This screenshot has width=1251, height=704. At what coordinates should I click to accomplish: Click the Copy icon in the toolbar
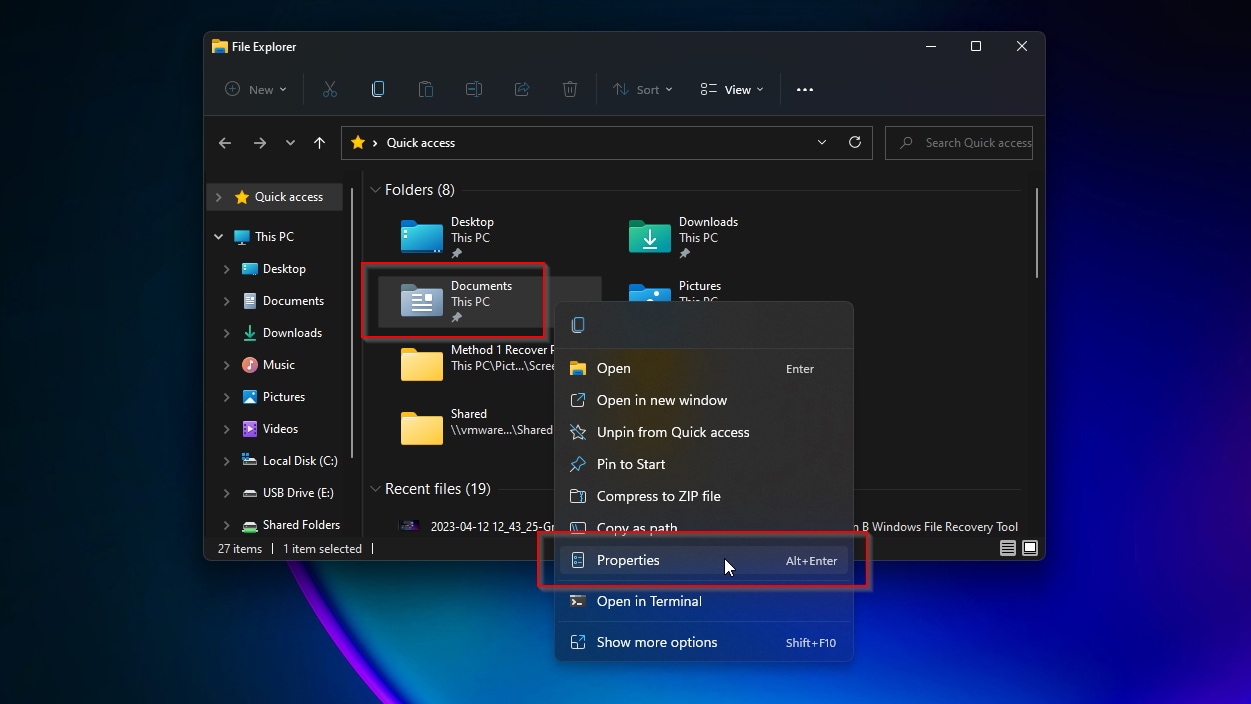pyautogui.click(x=377, y=89)
